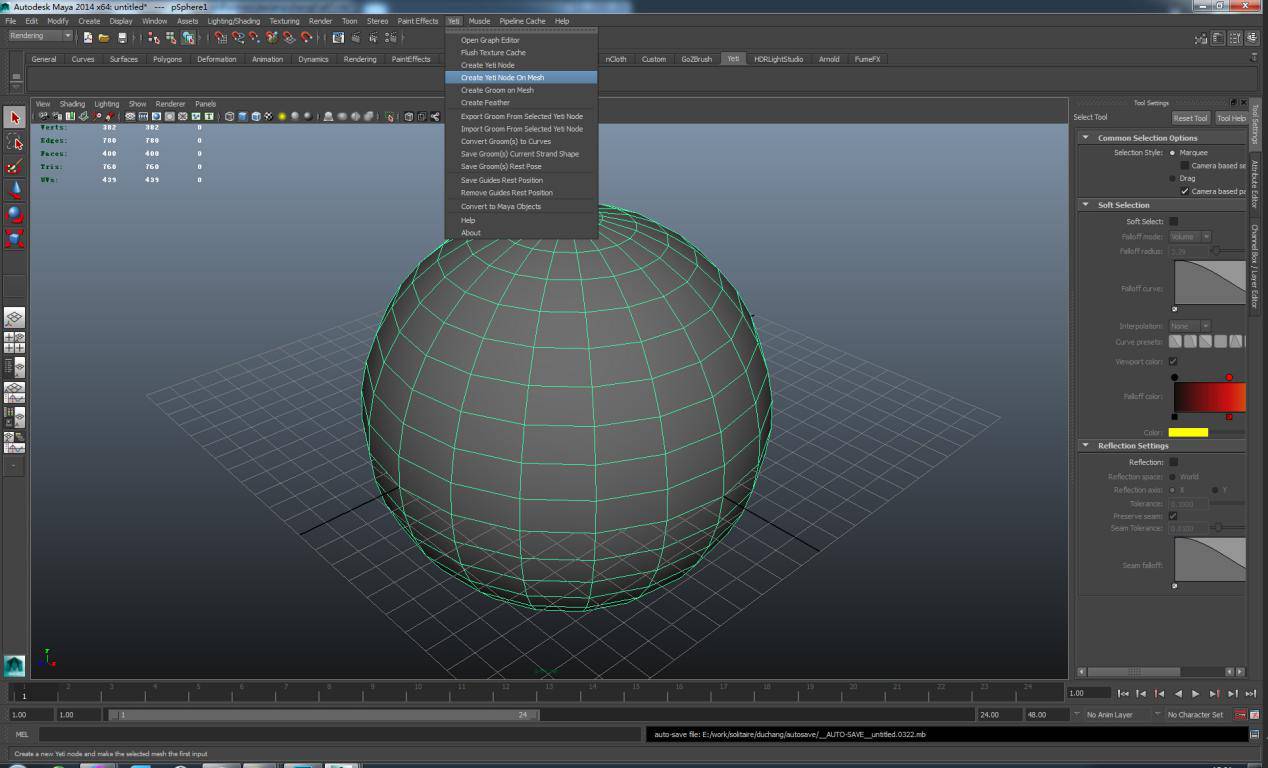The height and width of the screenshot is (768, 1268).
Task: Select the arrow Select tool in toolbox
Action: [x=14, y=118]
